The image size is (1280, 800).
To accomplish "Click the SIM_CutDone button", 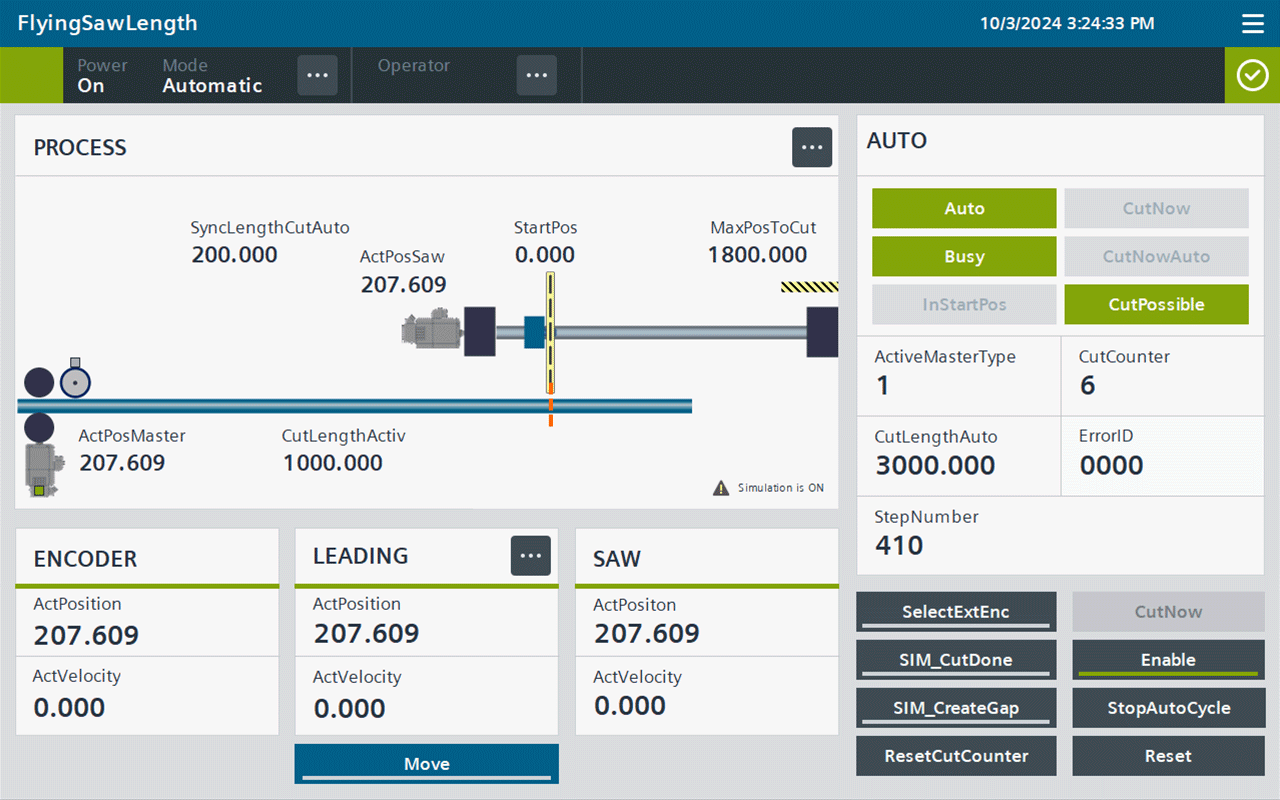I will (956, 660).
